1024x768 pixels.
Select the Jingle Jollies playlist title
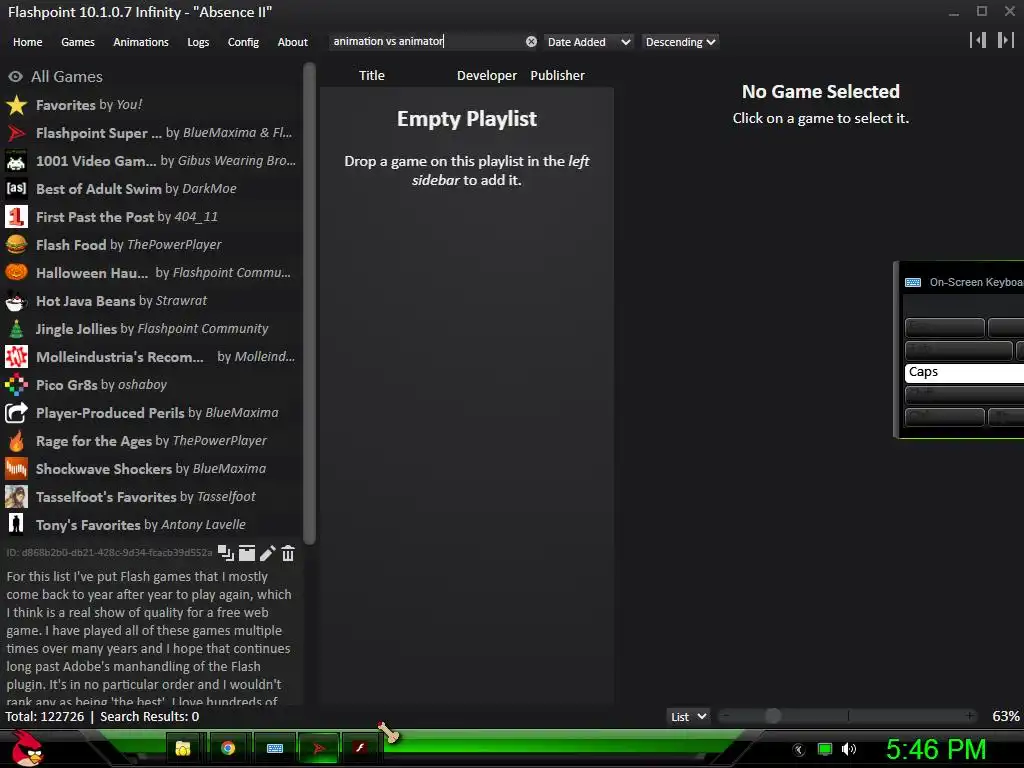(76, 328)
